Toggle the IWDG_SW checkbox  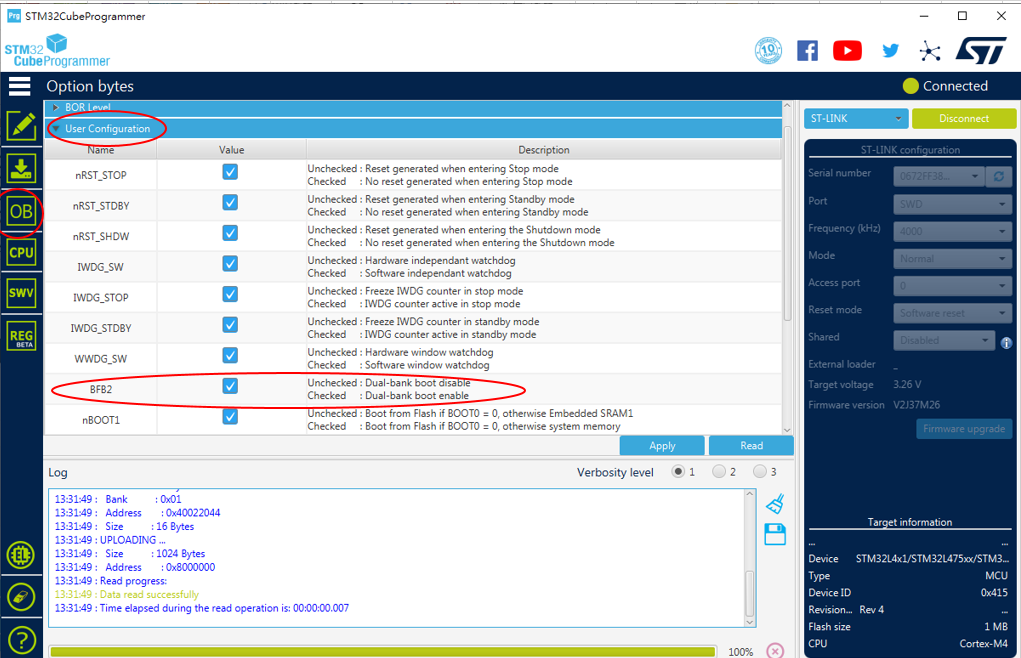coord(230,264)
